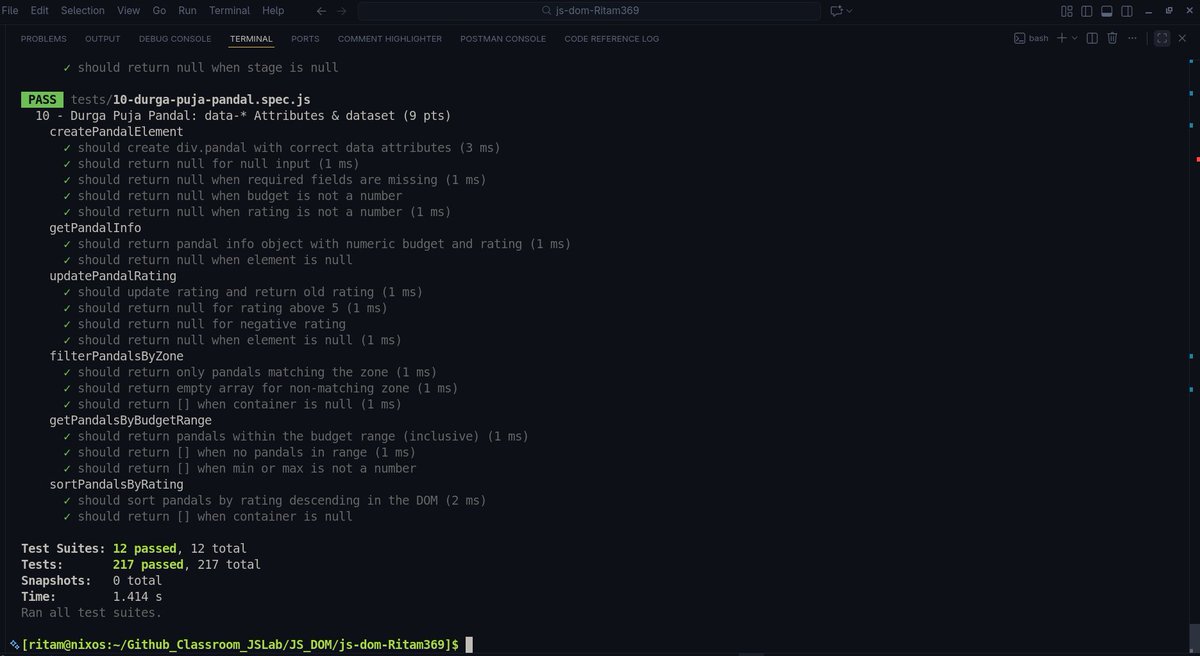Viewport: 1200px width, 656px height.
Task: Click 'Snapshots: 0 total' line
Action: point(91,580)
